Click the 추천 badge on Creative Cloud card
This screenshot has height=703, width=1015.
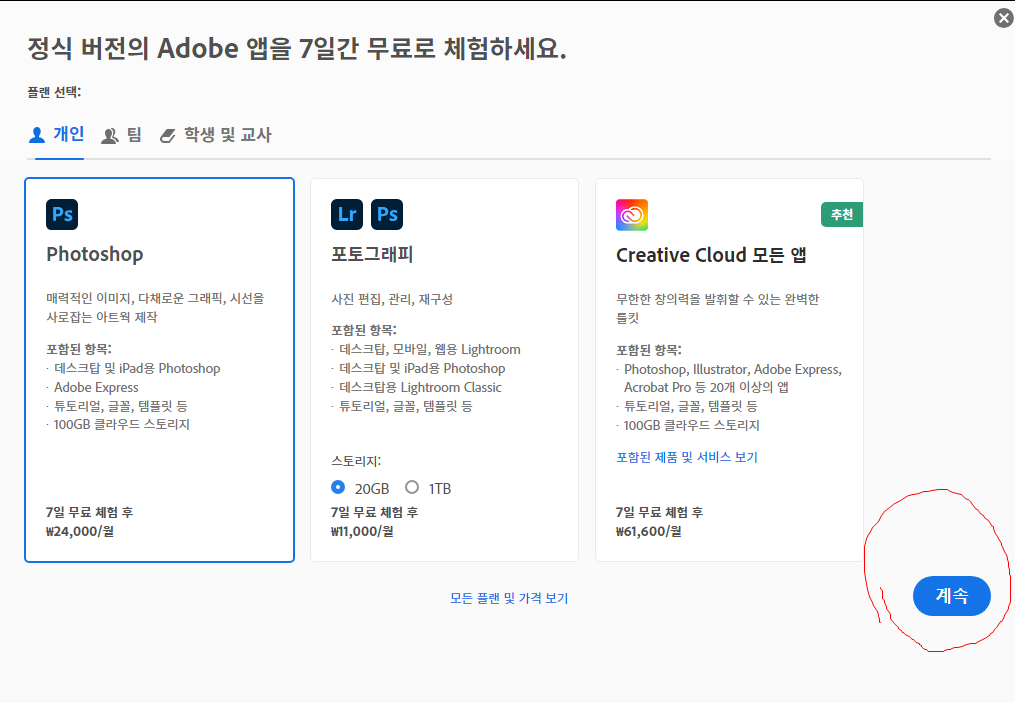tap(842, 214)
